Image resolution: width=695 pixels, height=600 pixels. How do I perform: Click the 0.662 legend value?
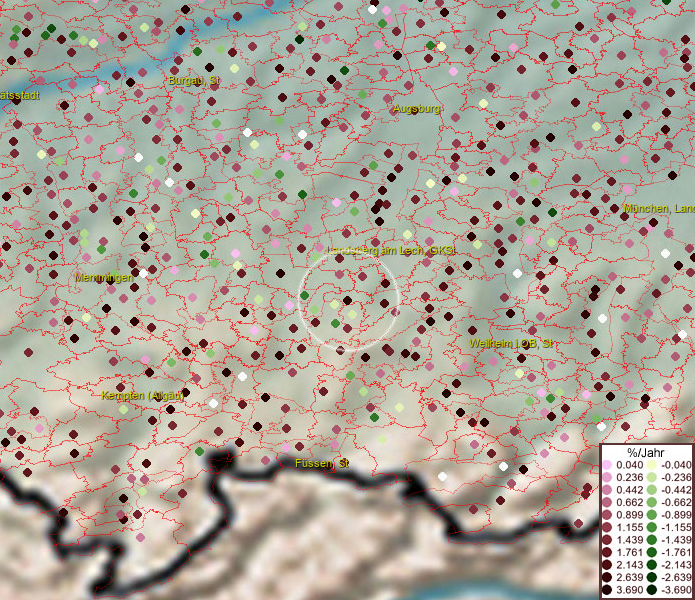click(629, 503)
